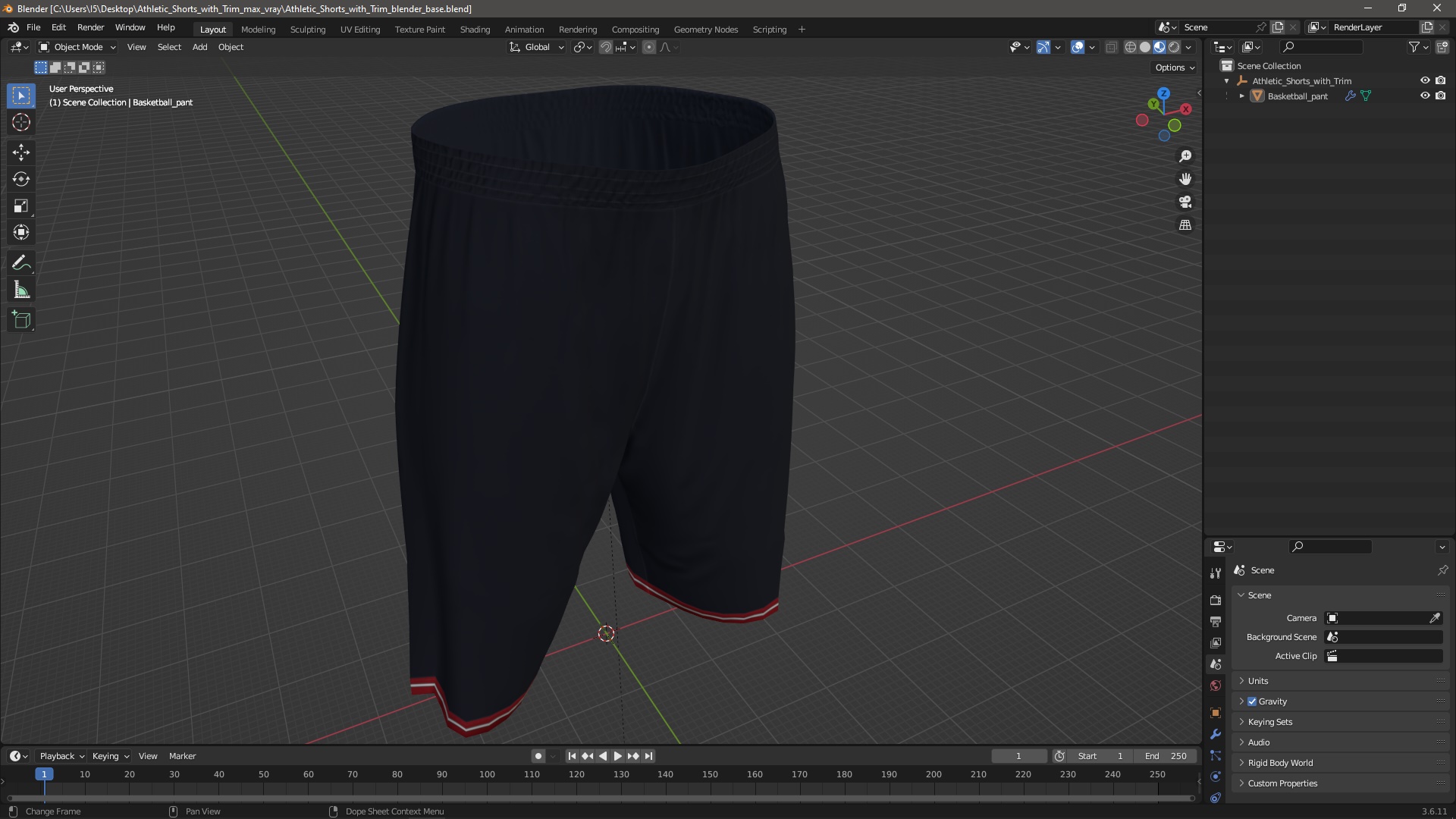Select the Scale tool

click(x=20, y=206)
